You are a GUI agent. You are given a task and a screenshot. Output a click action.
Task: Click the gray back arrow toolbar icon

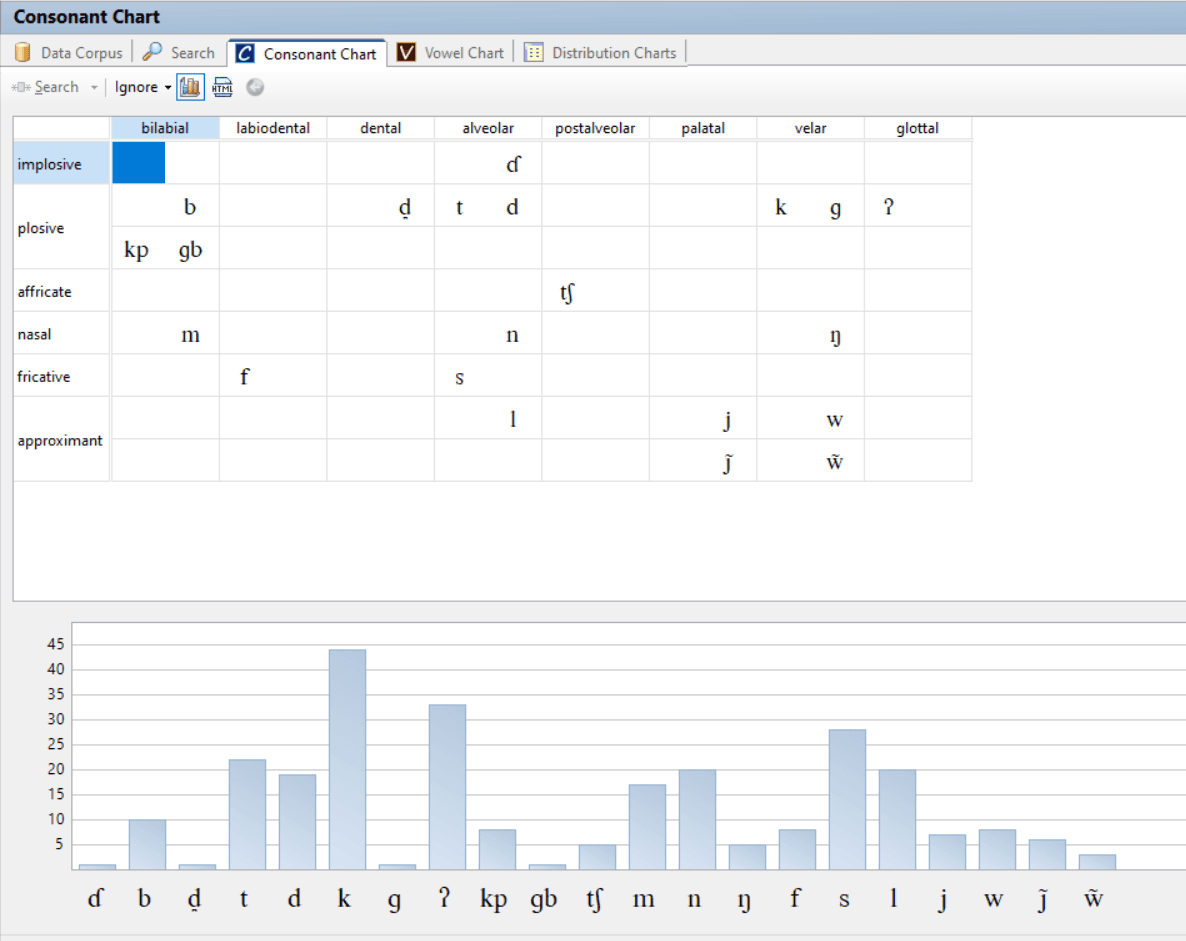255,87
